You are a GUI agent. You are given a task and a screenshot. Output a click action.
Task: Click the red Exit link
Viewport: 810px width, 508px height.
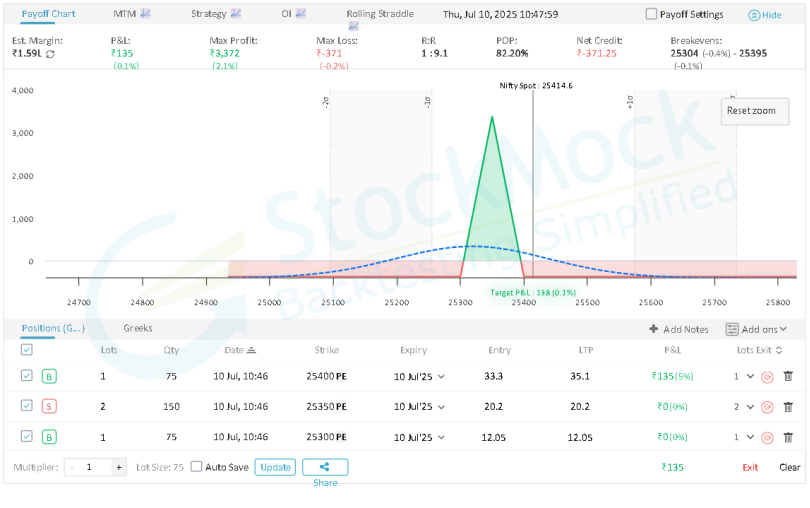750,467
